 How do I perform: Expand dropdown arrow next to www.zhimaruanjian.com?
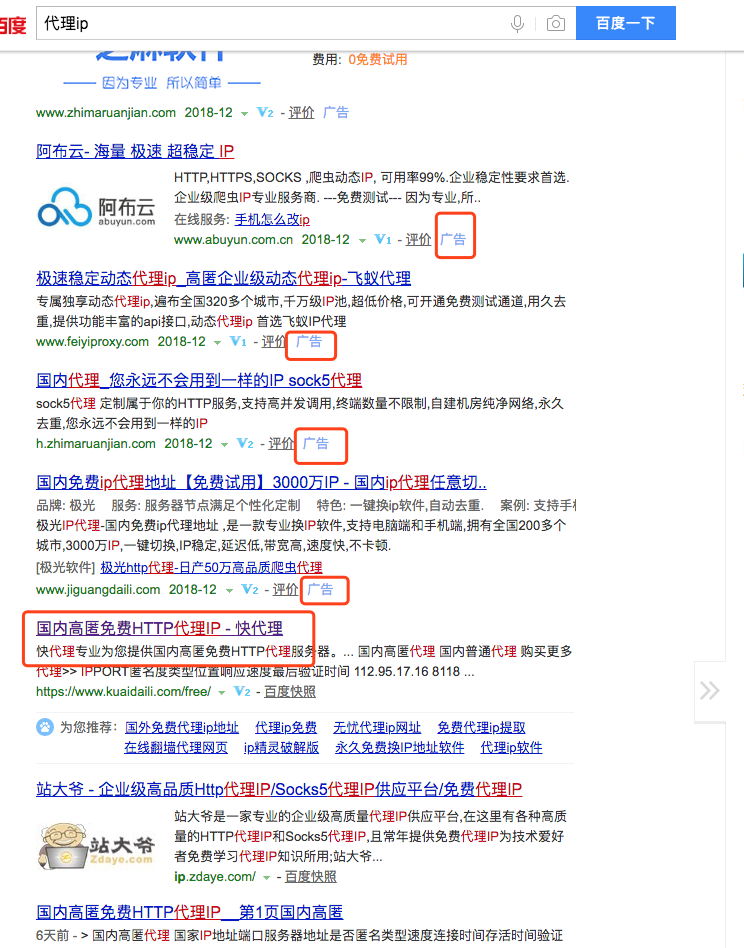pyautogui.click(x=244, y=114)
